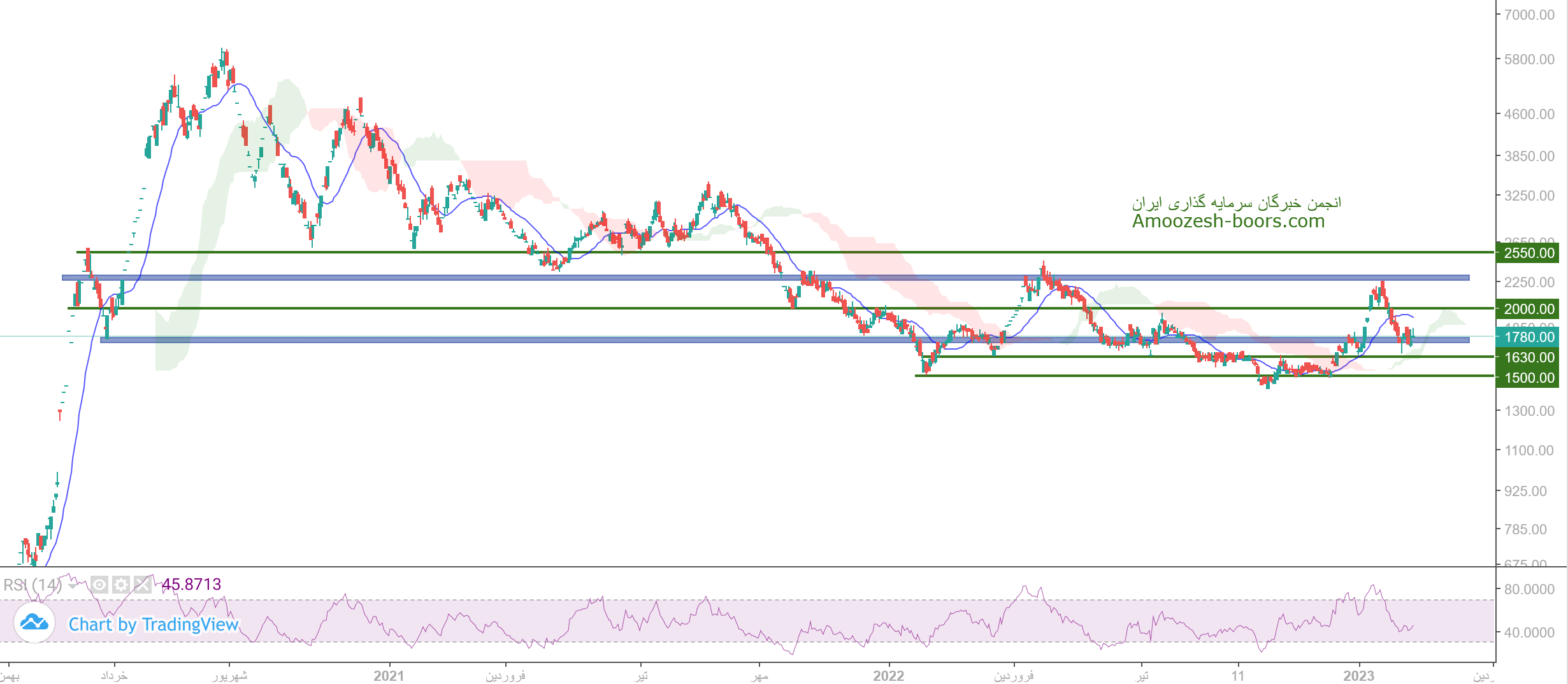
Task: Click the 40.0000 level on RSI scale
Action: (1528, 632)
